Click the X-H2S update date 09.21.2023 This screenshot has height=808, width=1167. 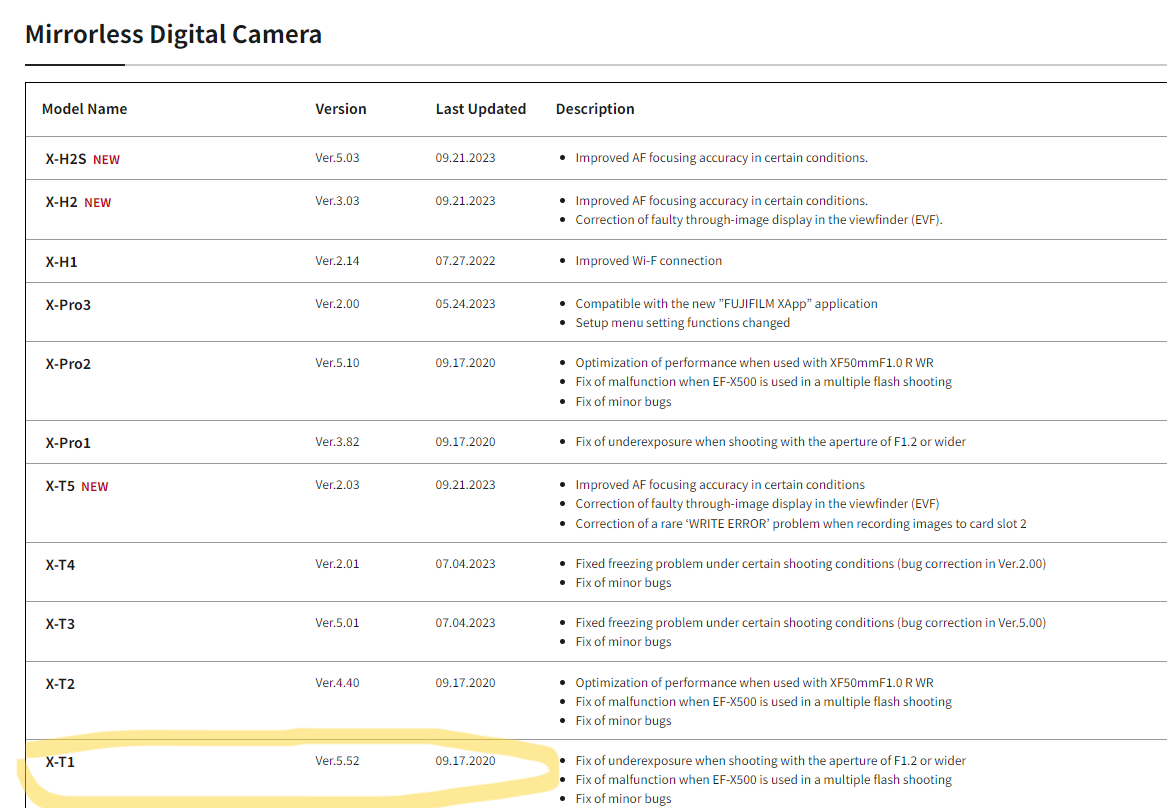(465, 158)
